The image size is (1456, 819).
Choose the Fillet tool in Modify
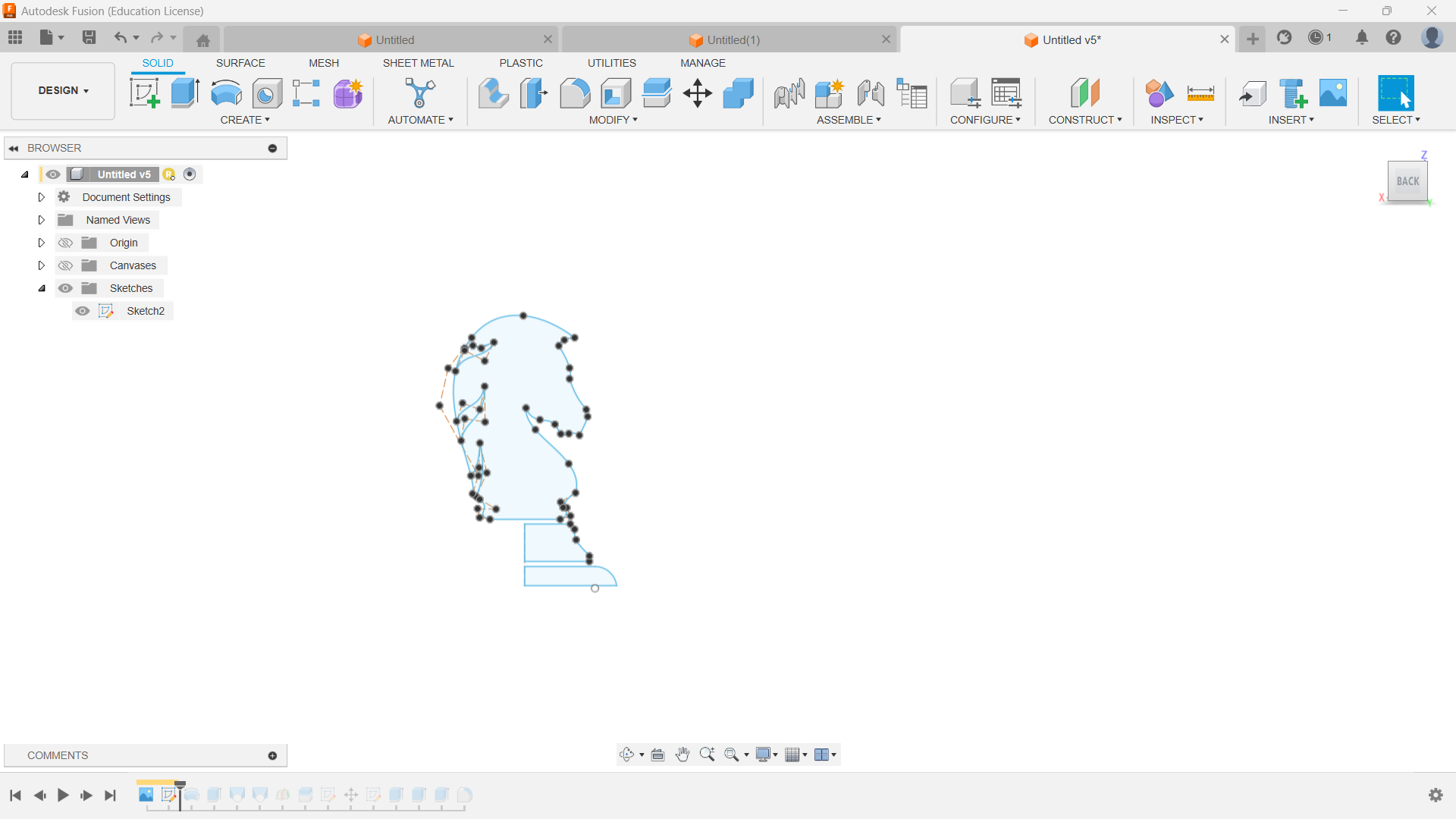click(575, 93)
